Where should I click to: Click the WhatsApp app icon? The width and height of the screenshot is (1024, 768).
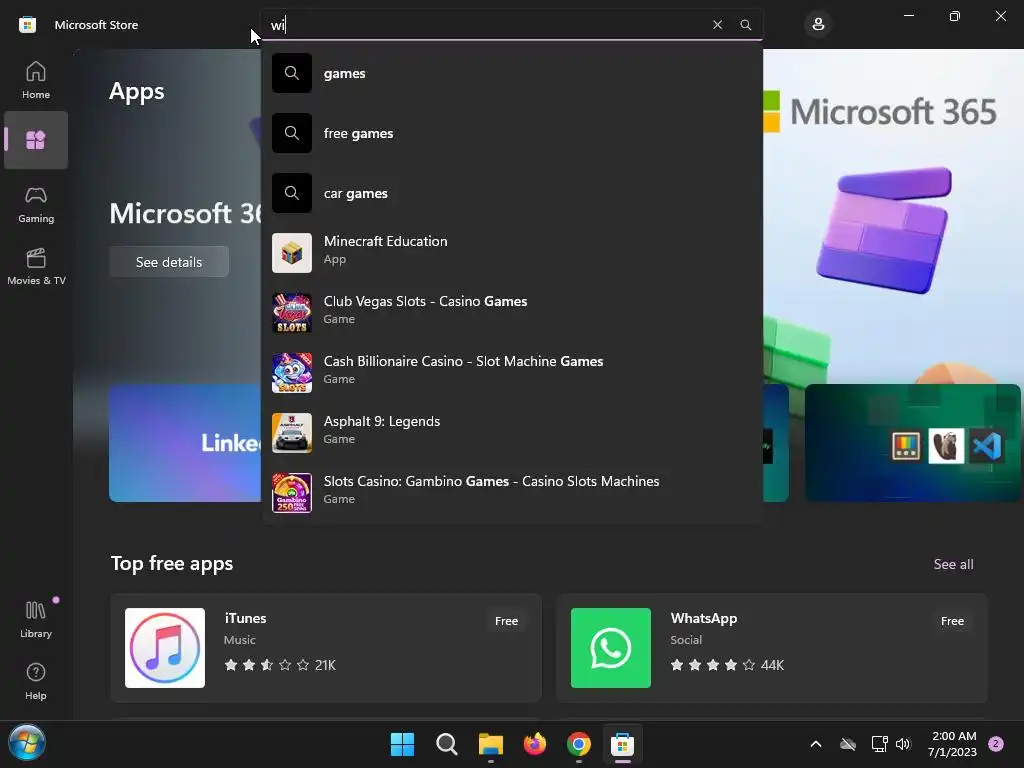click(x=611, y=648)
